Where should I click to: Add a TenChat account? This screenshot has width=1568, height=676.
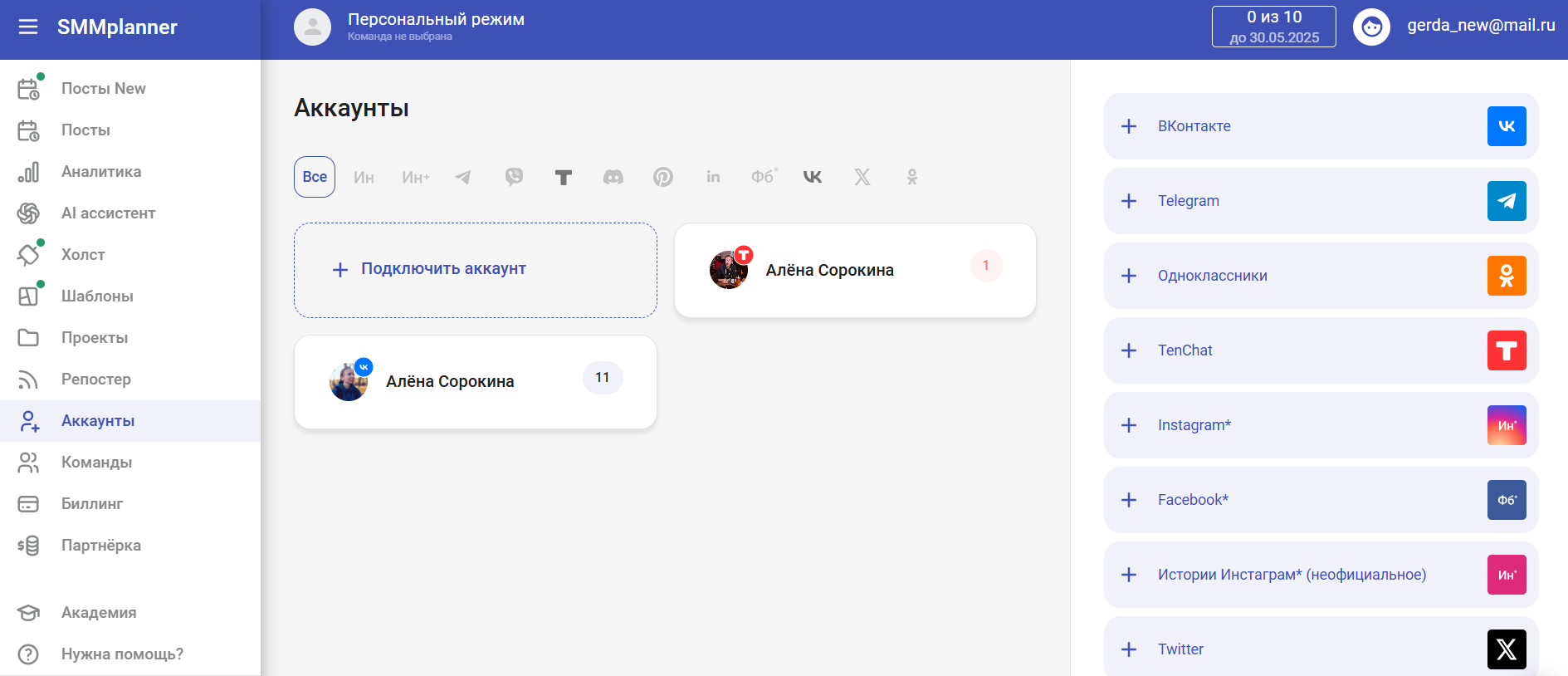1321,350
